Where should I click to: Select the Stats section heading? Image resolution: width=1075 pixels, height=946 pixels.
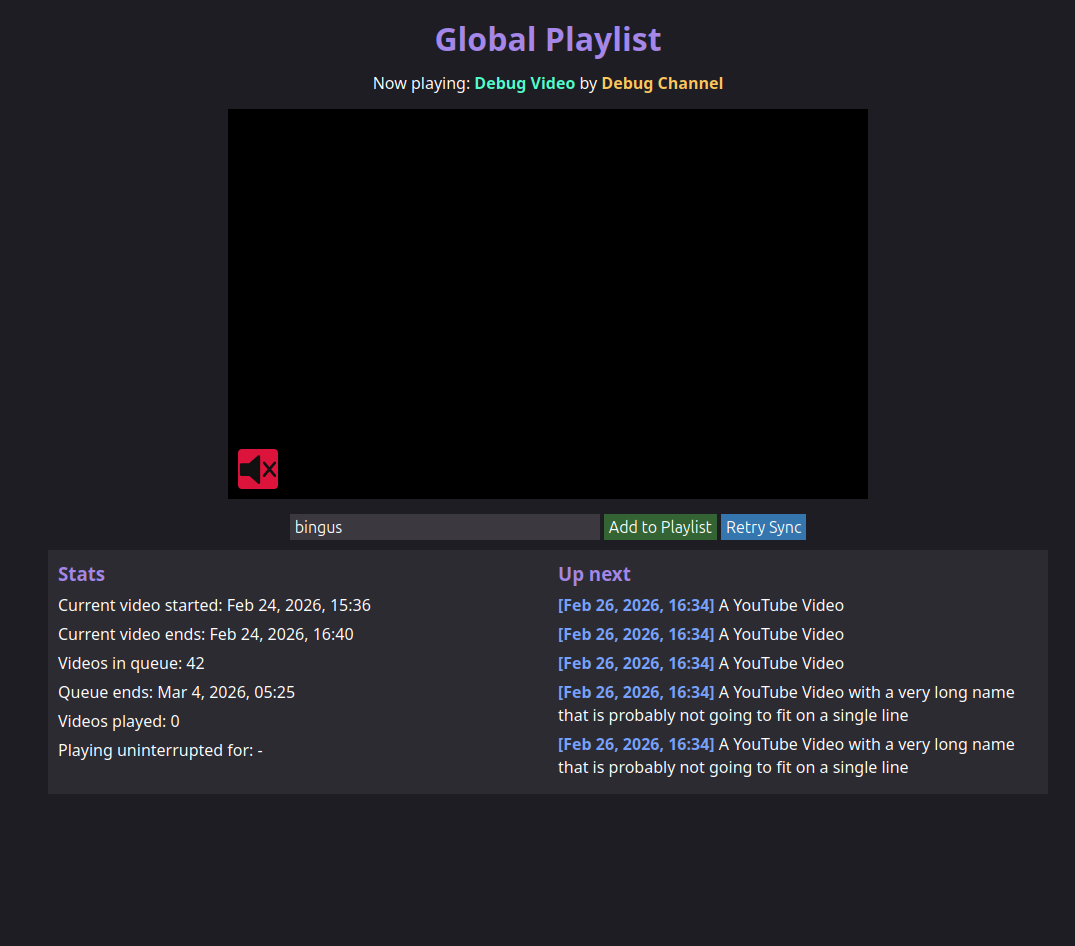[81, 574]
